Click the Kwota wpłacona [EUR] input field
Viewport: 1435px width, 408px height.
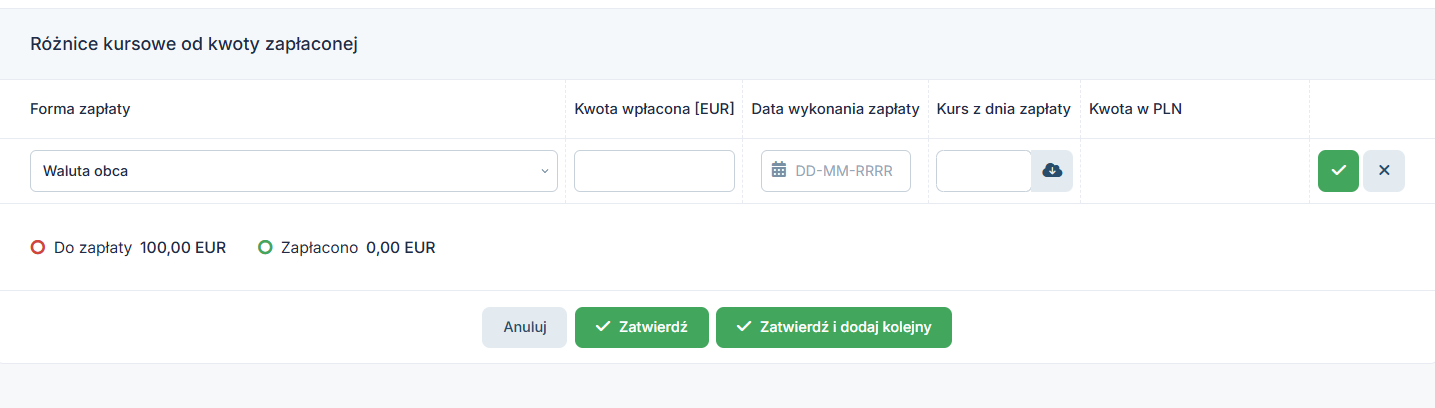pyautogui.click(x=654, y=171)
